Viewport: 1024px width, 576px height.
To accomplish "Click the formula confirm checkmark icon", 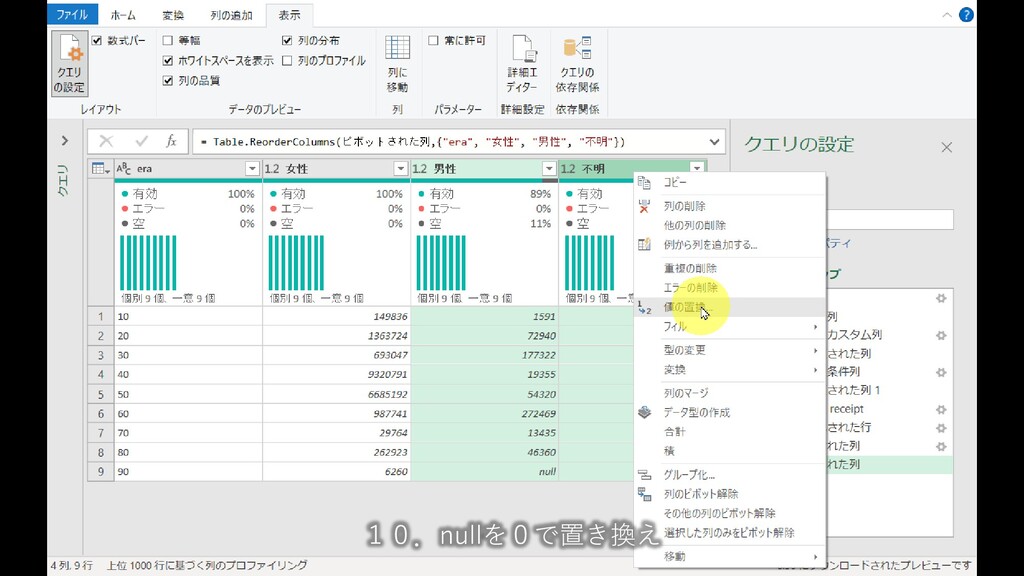I will (x=141, y=141).
